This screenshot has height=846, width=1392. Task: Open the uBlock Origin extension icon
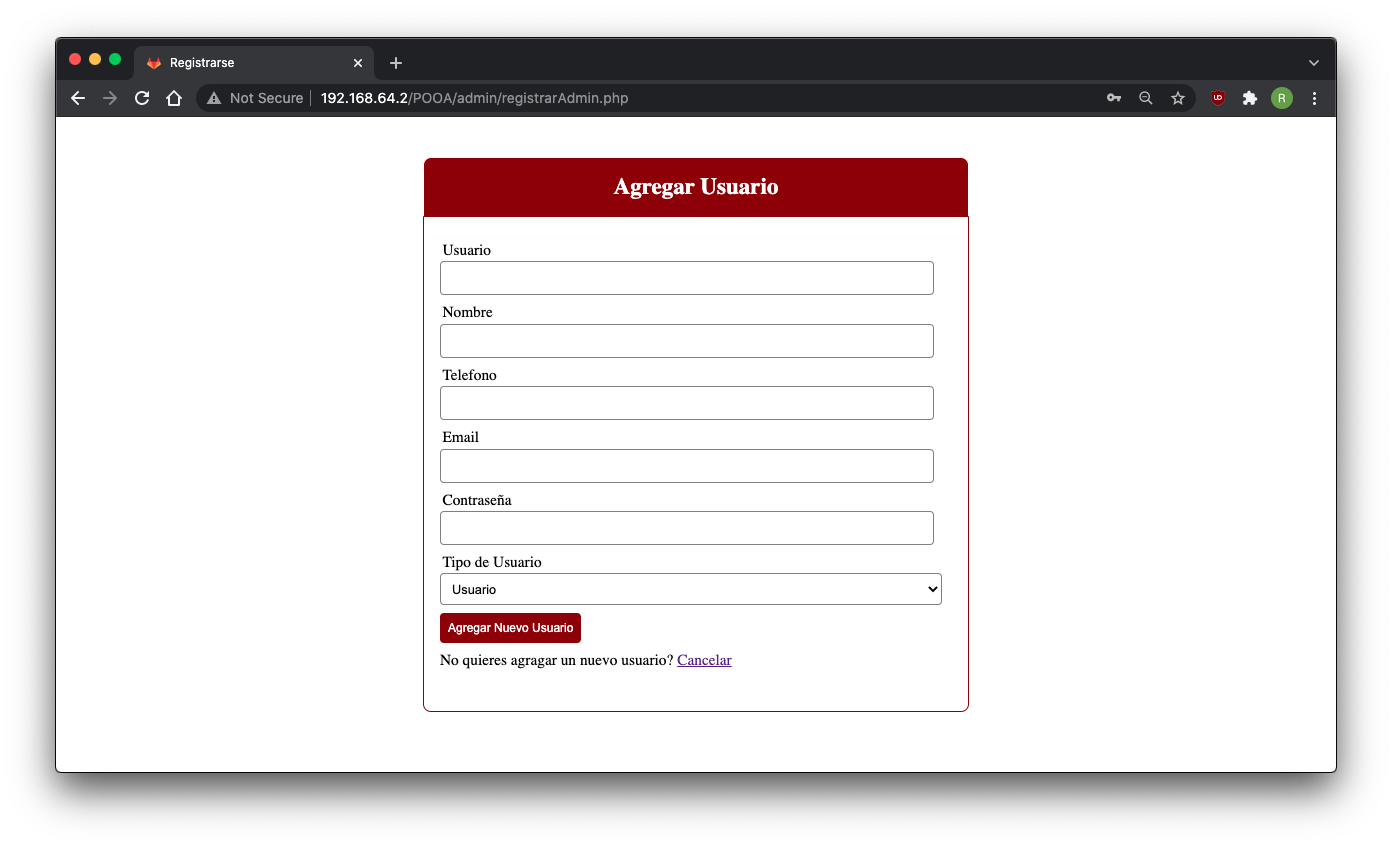point(1217,97)
